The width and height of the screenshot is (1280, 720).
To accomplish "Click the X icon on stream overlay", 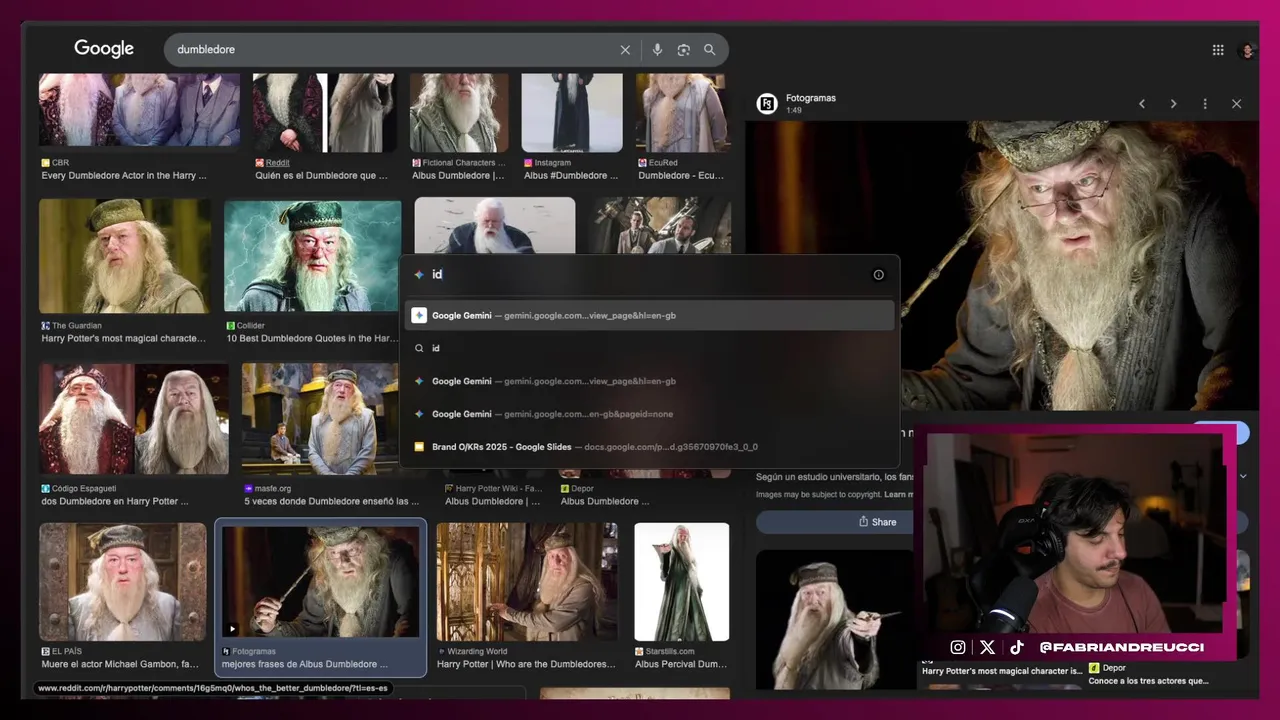I will pos(987,647).
